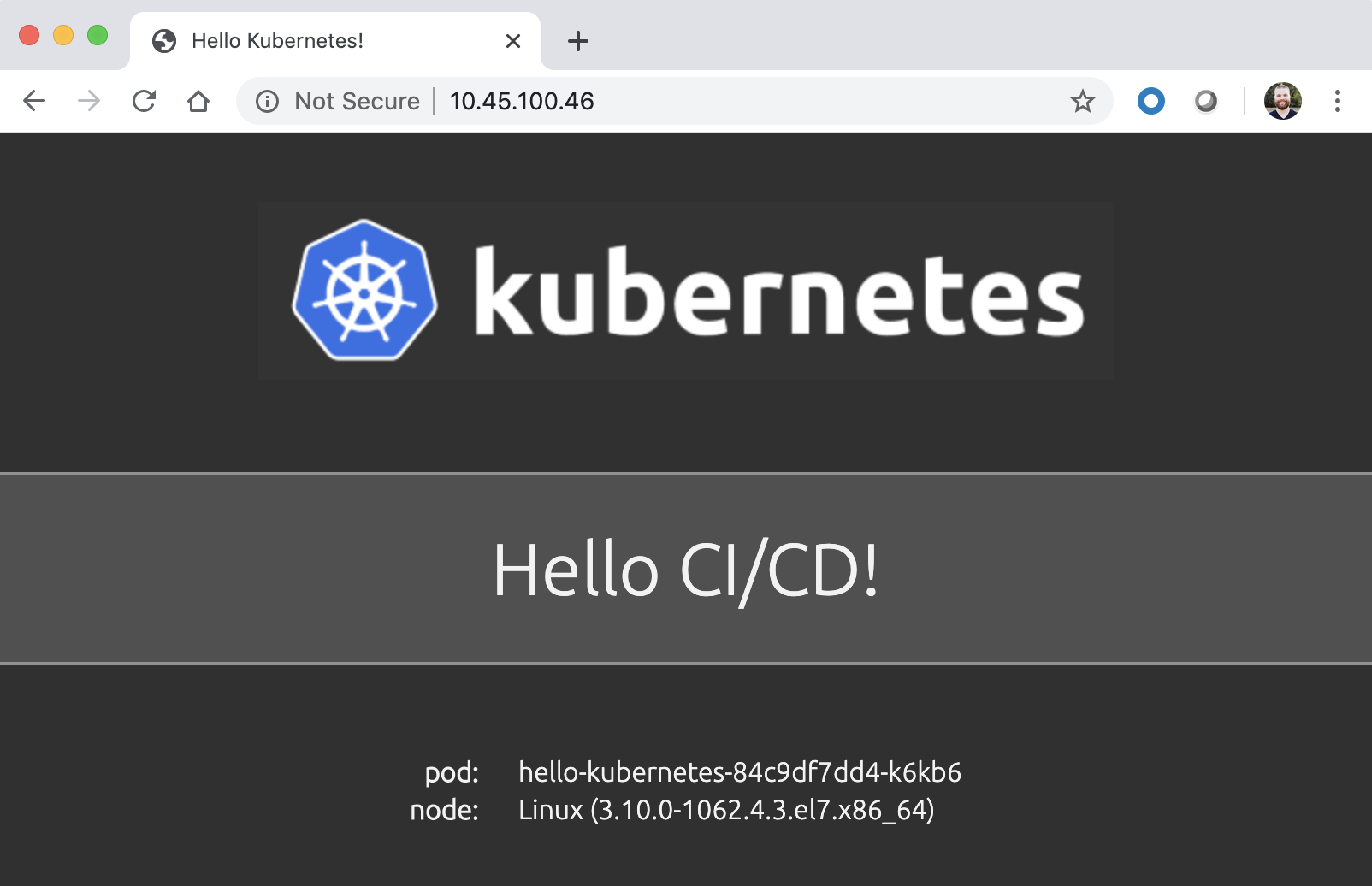View site information for Not Secure
The image size is (1372, 886).
[268, 102]
